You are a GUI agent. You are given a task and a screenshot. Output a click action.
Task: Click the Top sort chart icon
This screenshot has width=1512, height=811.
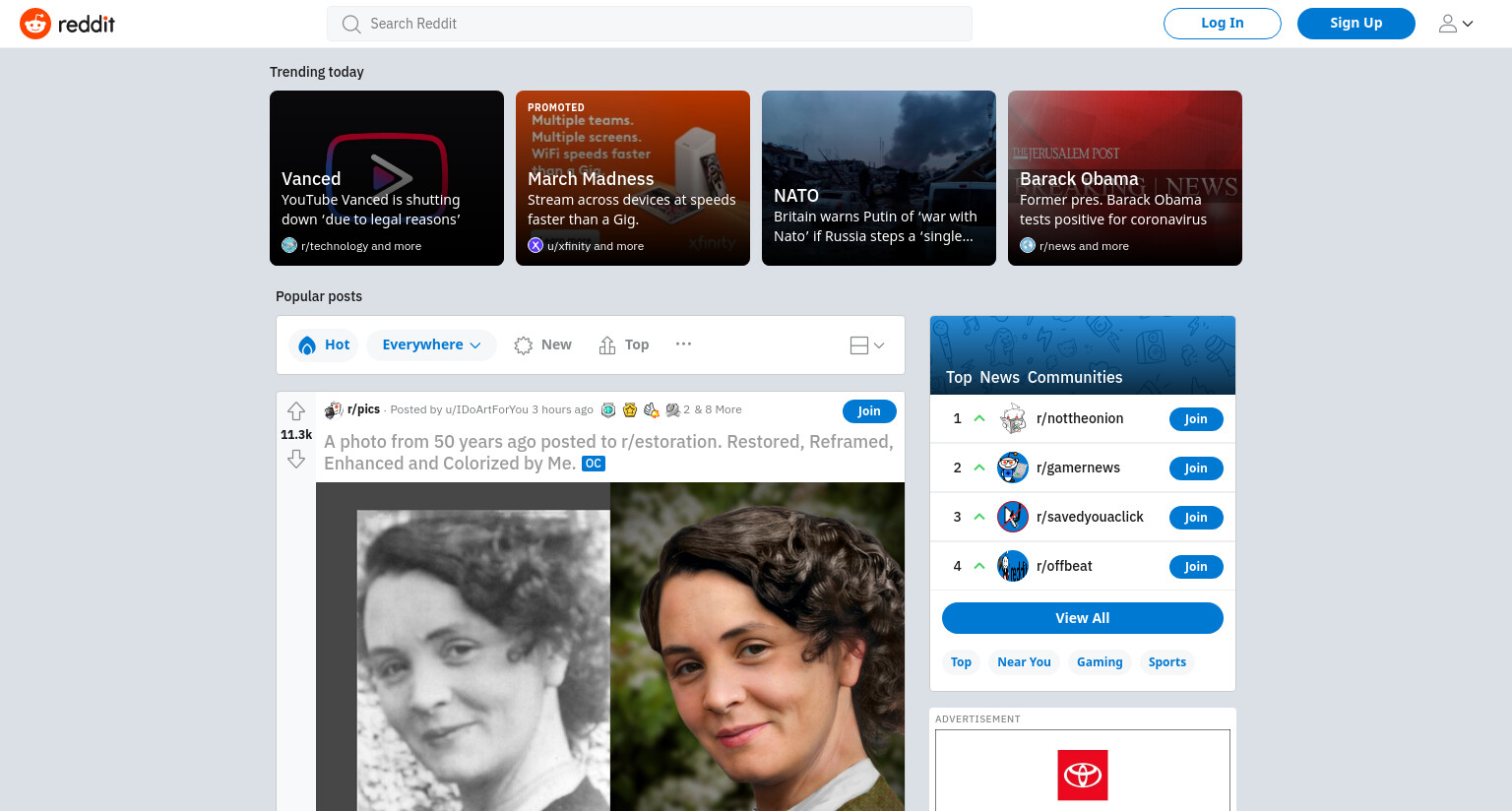pyautogui.click(x=607, y=344)
